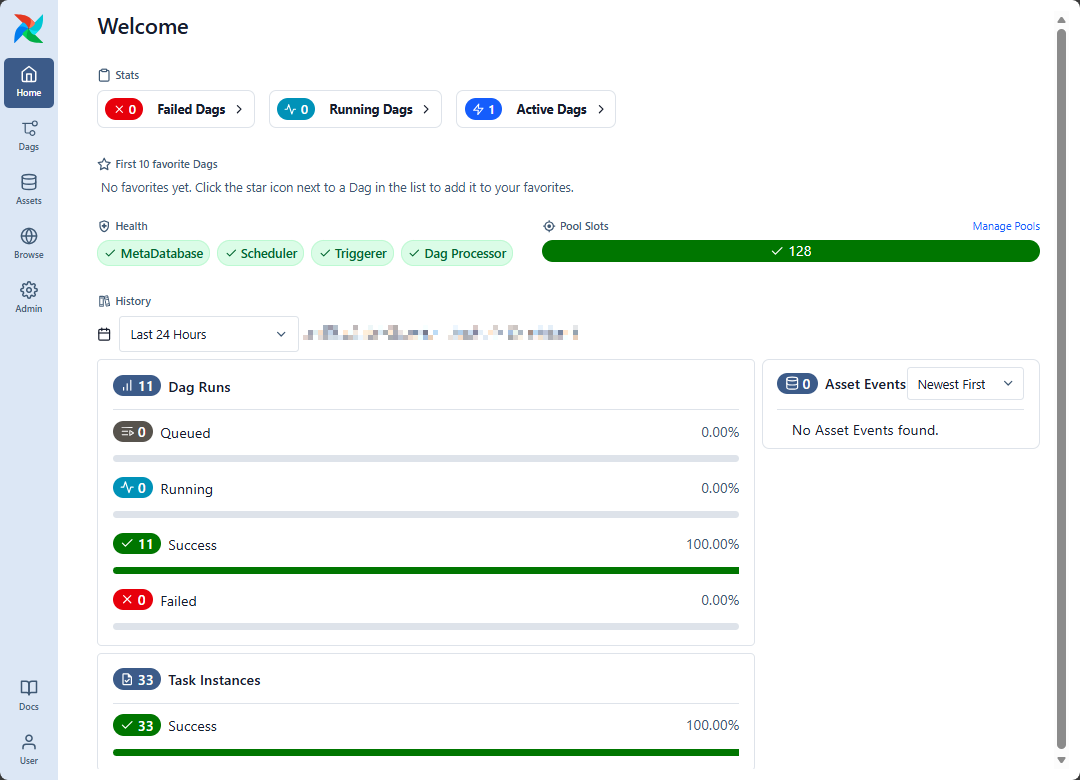
Task: Click the MetaDatabase health badge
Action: (154, 254)
